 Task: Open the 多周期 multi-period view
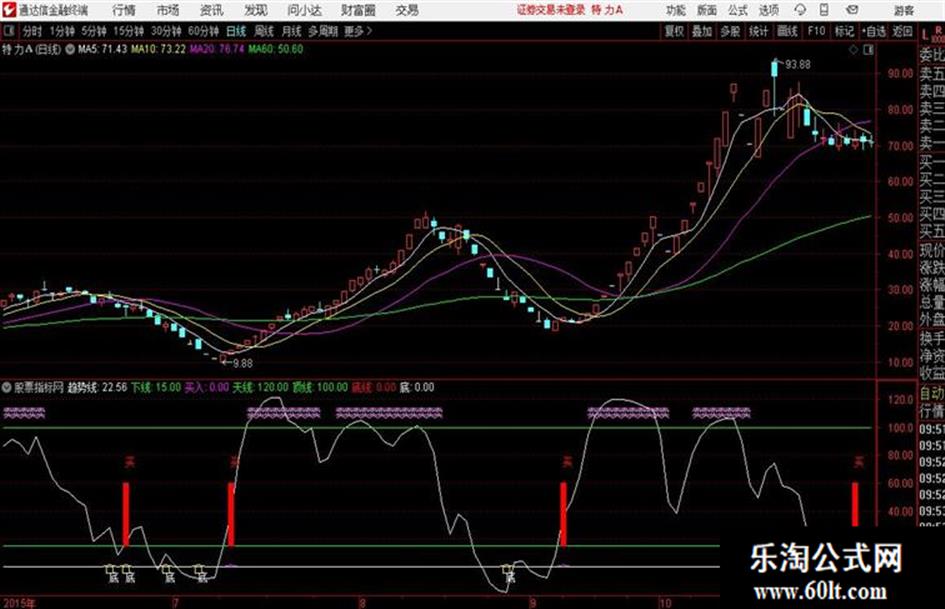[x=322, y=31]
